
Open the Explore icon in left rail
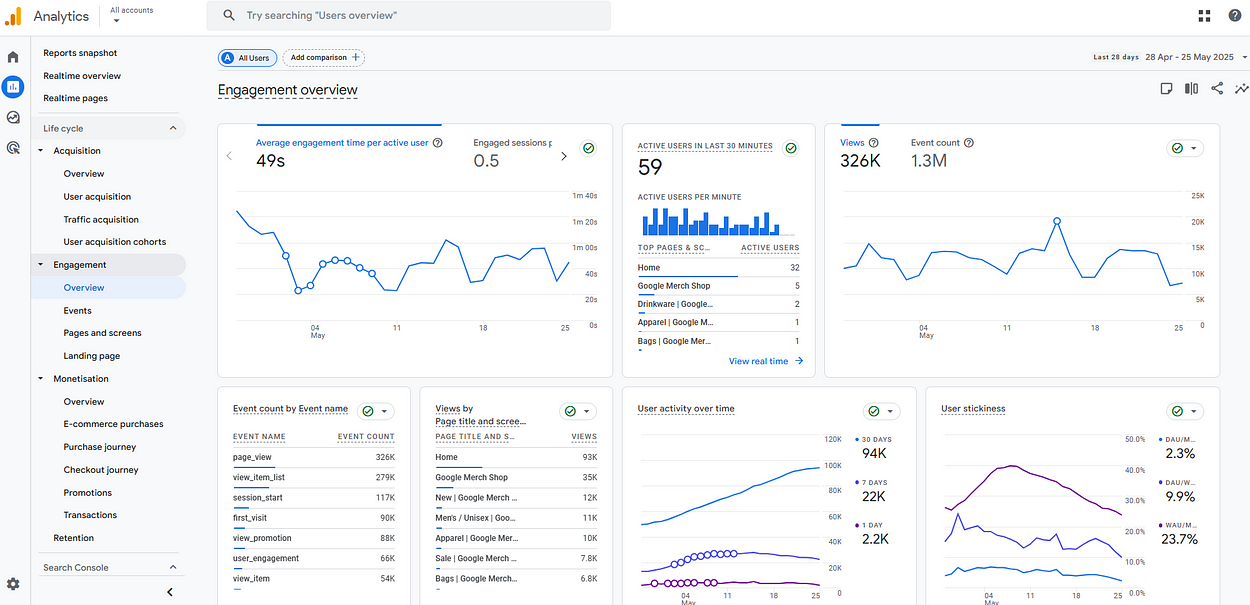click(13, 117)
